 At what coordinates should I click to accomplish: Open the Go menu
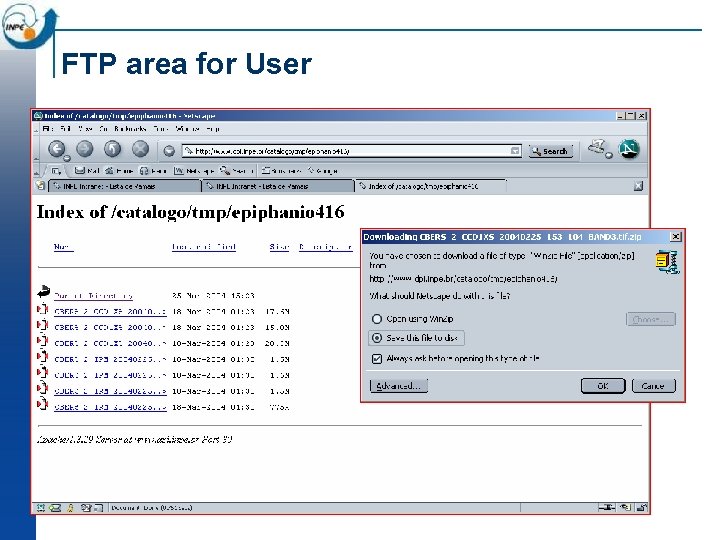coord(104,129)
